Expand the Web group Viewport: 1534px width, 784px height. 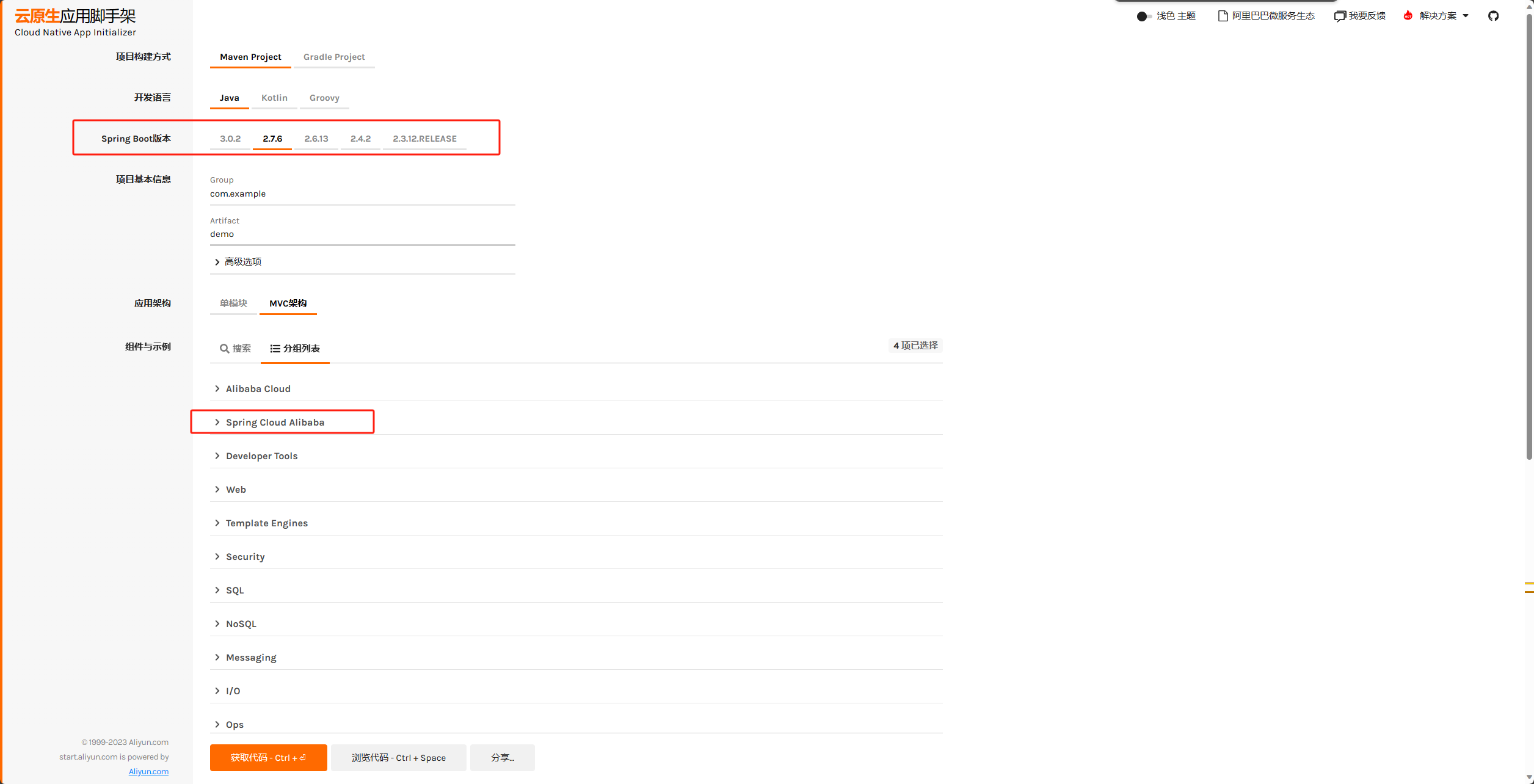576,489
